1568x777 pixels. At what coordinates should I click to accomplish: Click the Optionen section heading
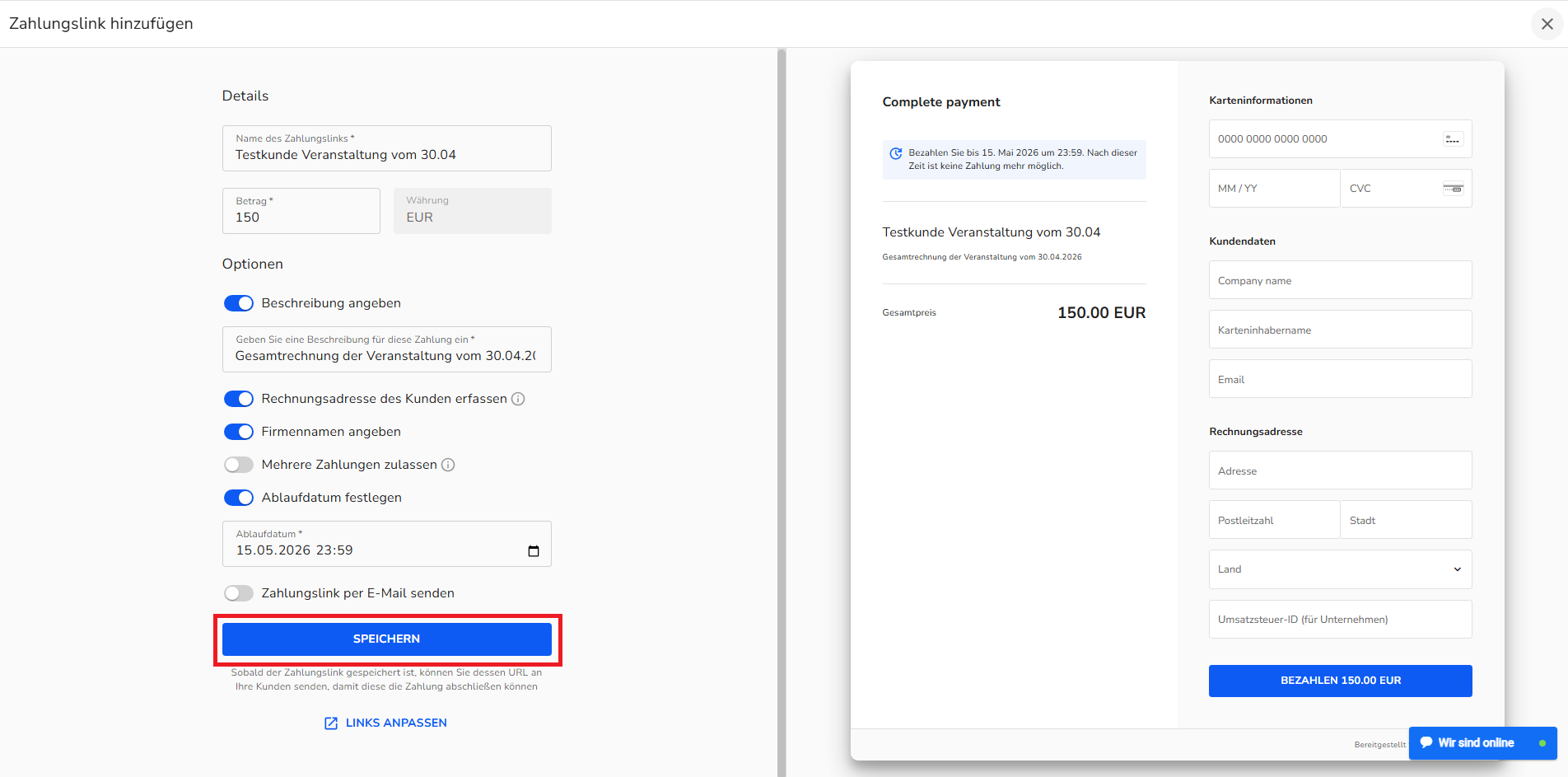[252, 264]
